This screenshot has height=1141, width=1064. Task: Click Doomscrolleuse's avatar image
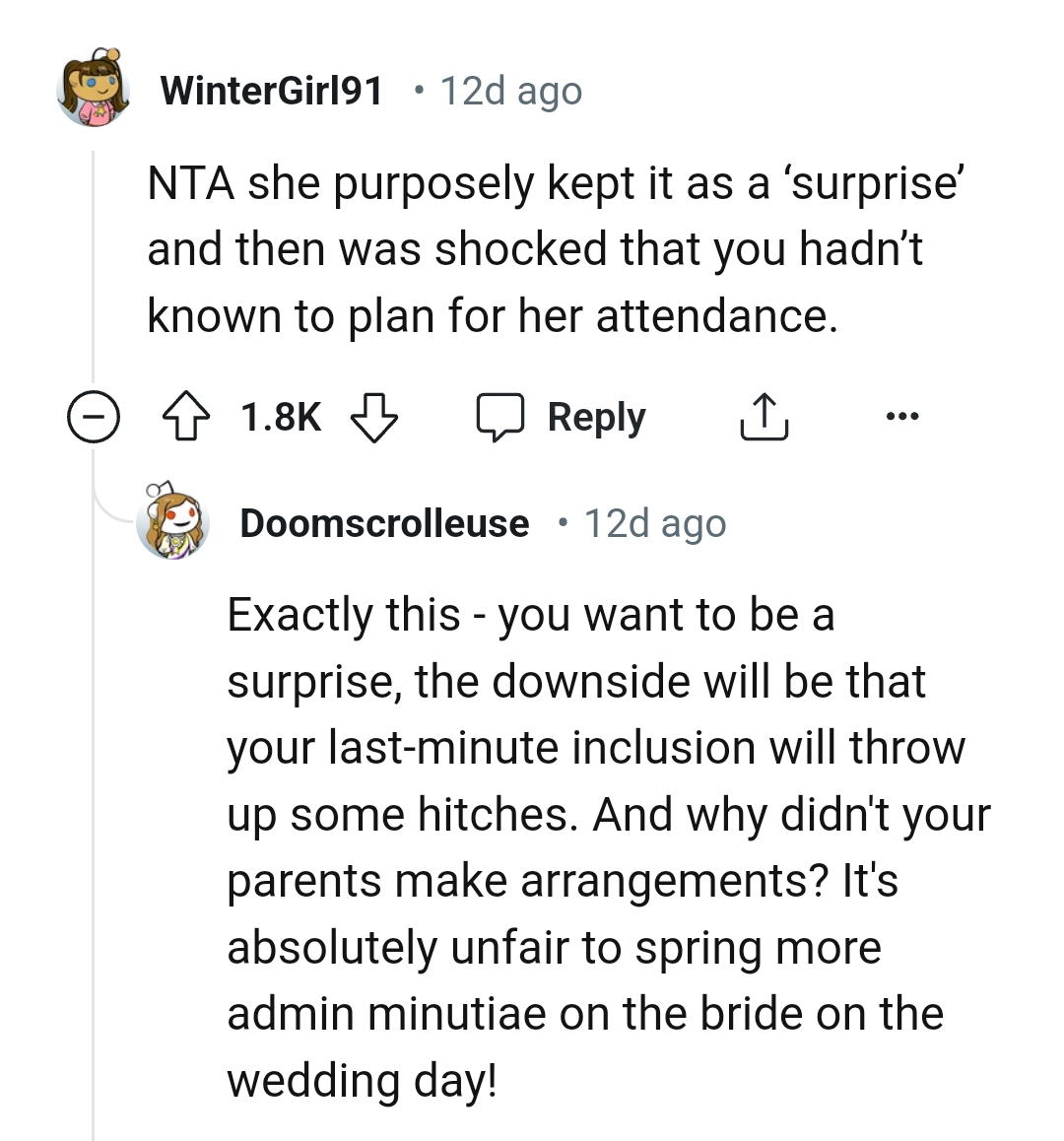(x=175, y=522)
